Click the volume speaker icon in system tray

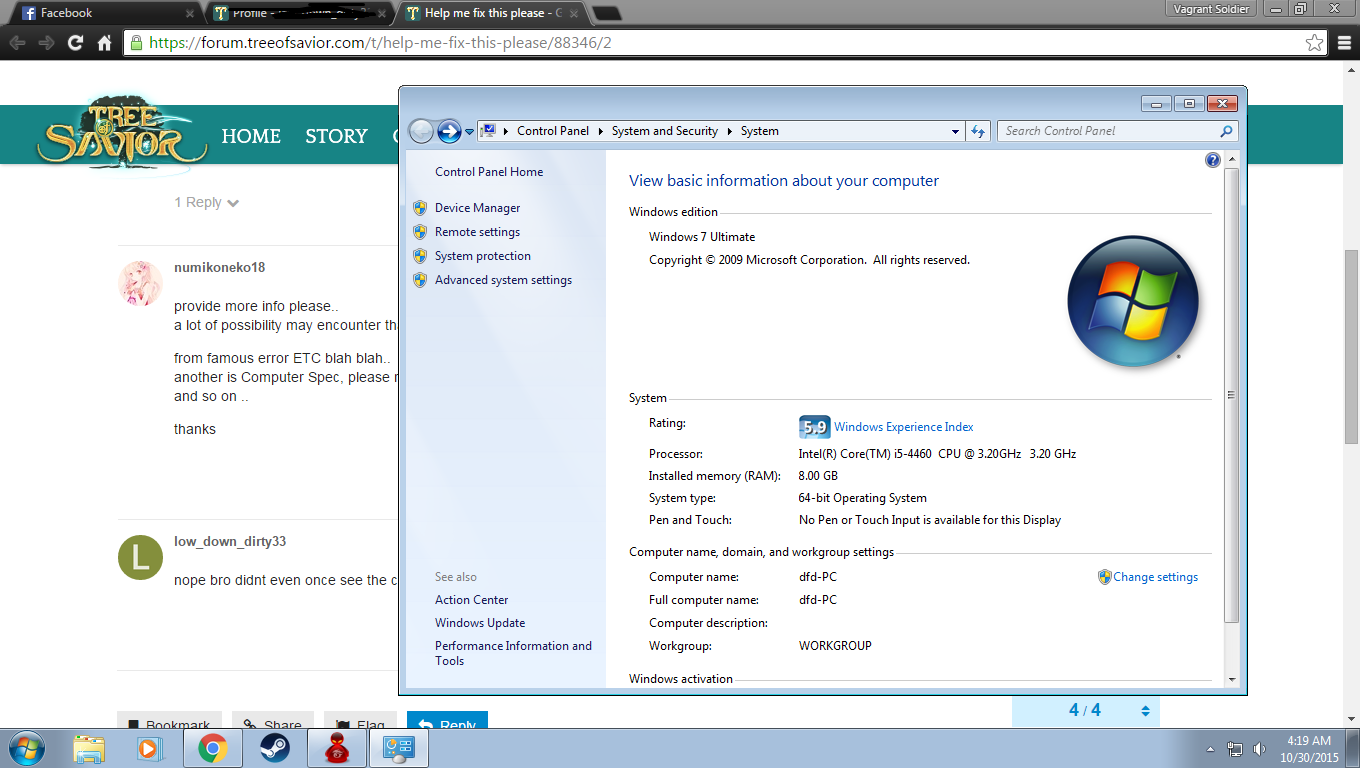point(1259,749)
